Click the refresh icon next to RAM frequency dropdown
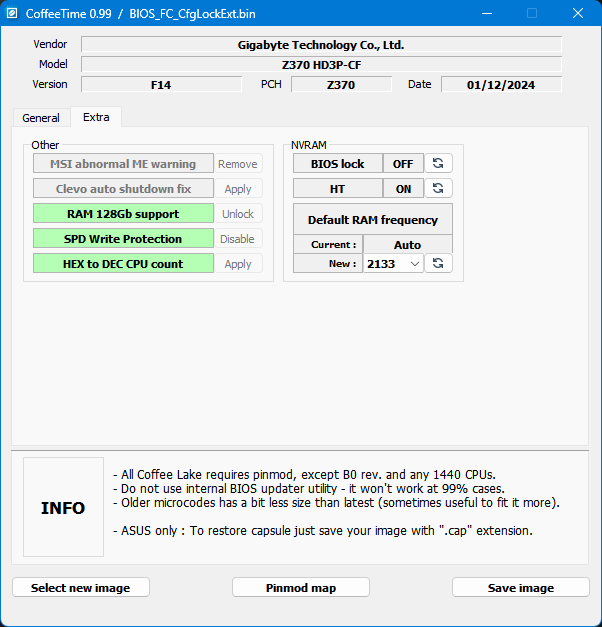Image resolution: width=602 pixels, height=627 pixels. click(438, 264)
